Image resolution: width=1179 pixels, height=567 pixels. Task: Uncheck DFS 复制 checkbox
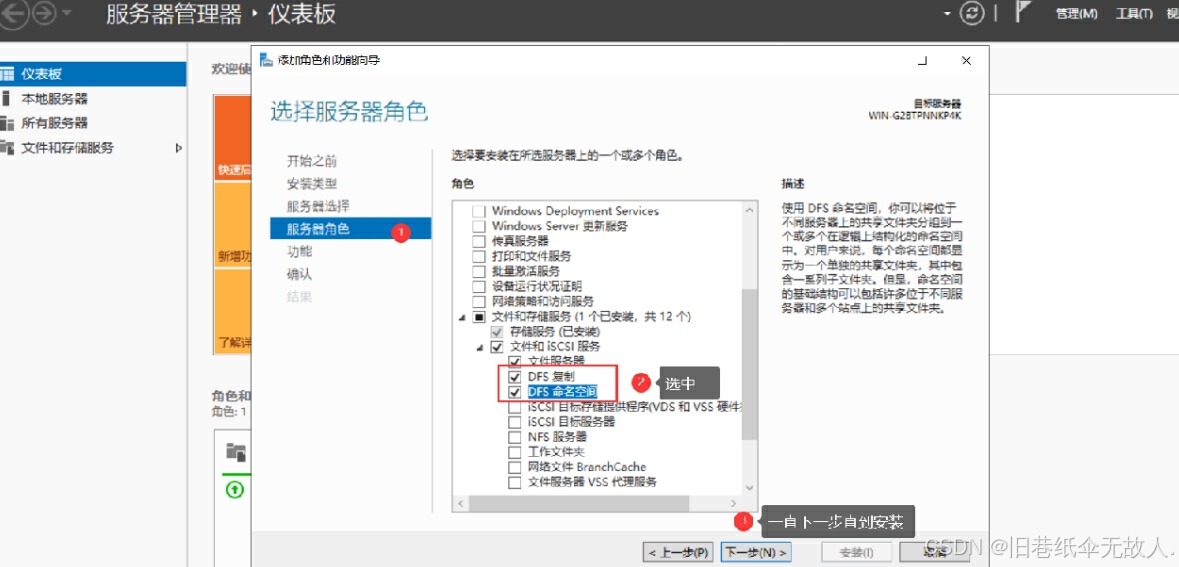pyautogui.click(x=515, y=376)
